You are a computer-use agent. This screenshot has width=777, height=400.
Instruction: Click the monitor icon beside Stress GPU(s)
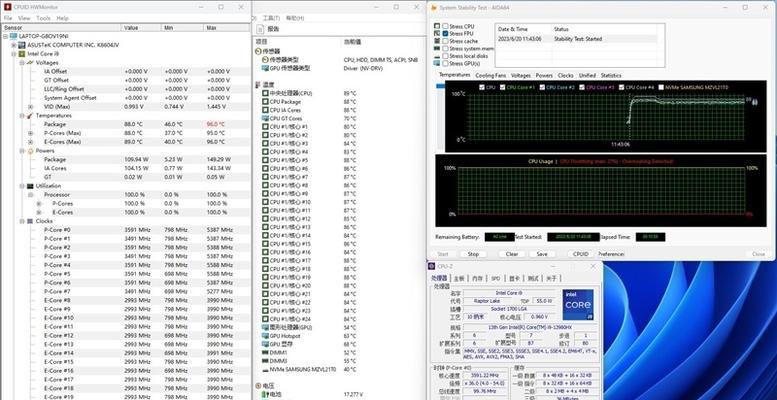coord(437,63)
